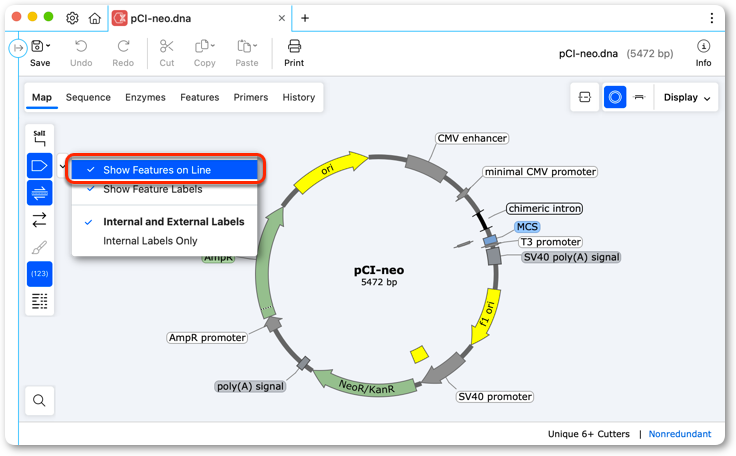Switch to the Map tab
This screenshot has height=456, width=736.
click(42, 97)
